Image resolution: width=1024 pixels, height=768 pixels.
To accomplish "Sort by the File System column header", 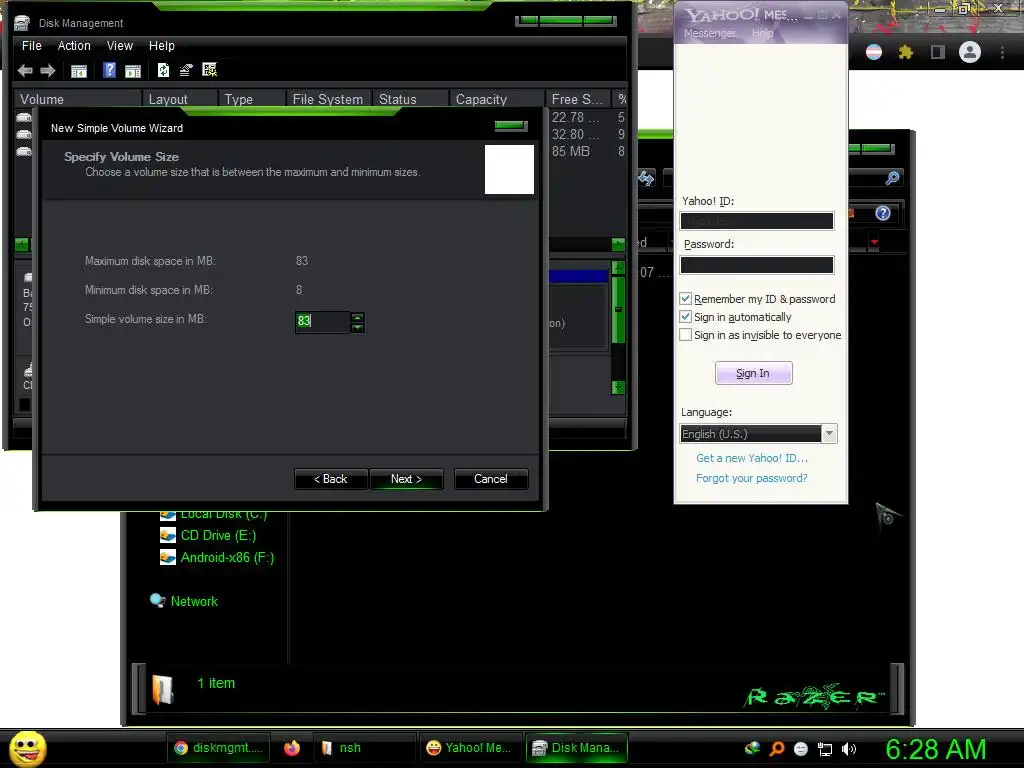I will tap(328, 99).
